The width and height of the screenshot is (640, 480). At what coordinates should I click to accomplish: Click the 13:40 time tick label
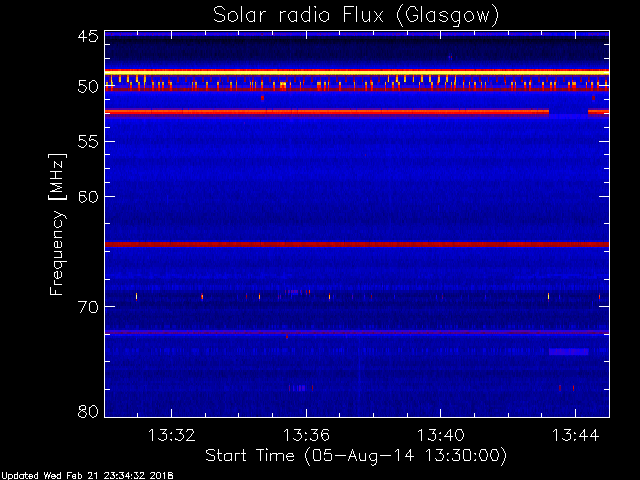440,435
